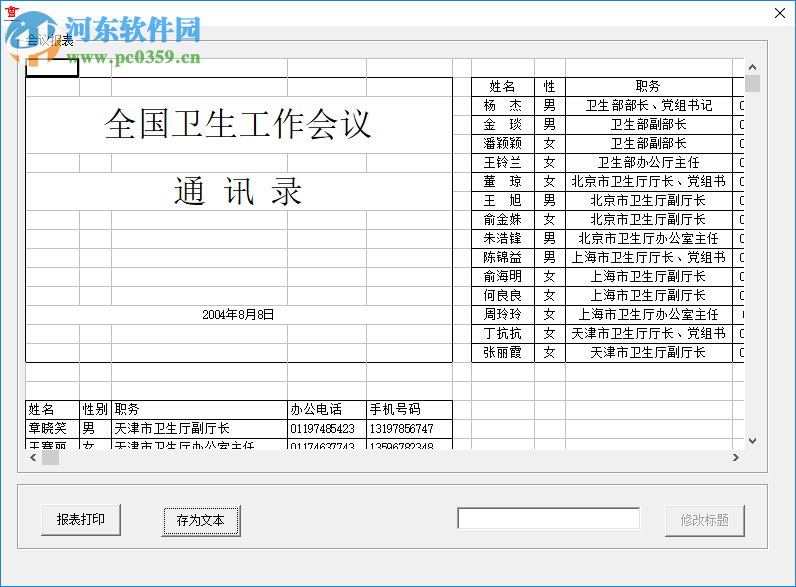Select the 办公电话 header cell
This screenshot has height=587, width=796.
327,410
